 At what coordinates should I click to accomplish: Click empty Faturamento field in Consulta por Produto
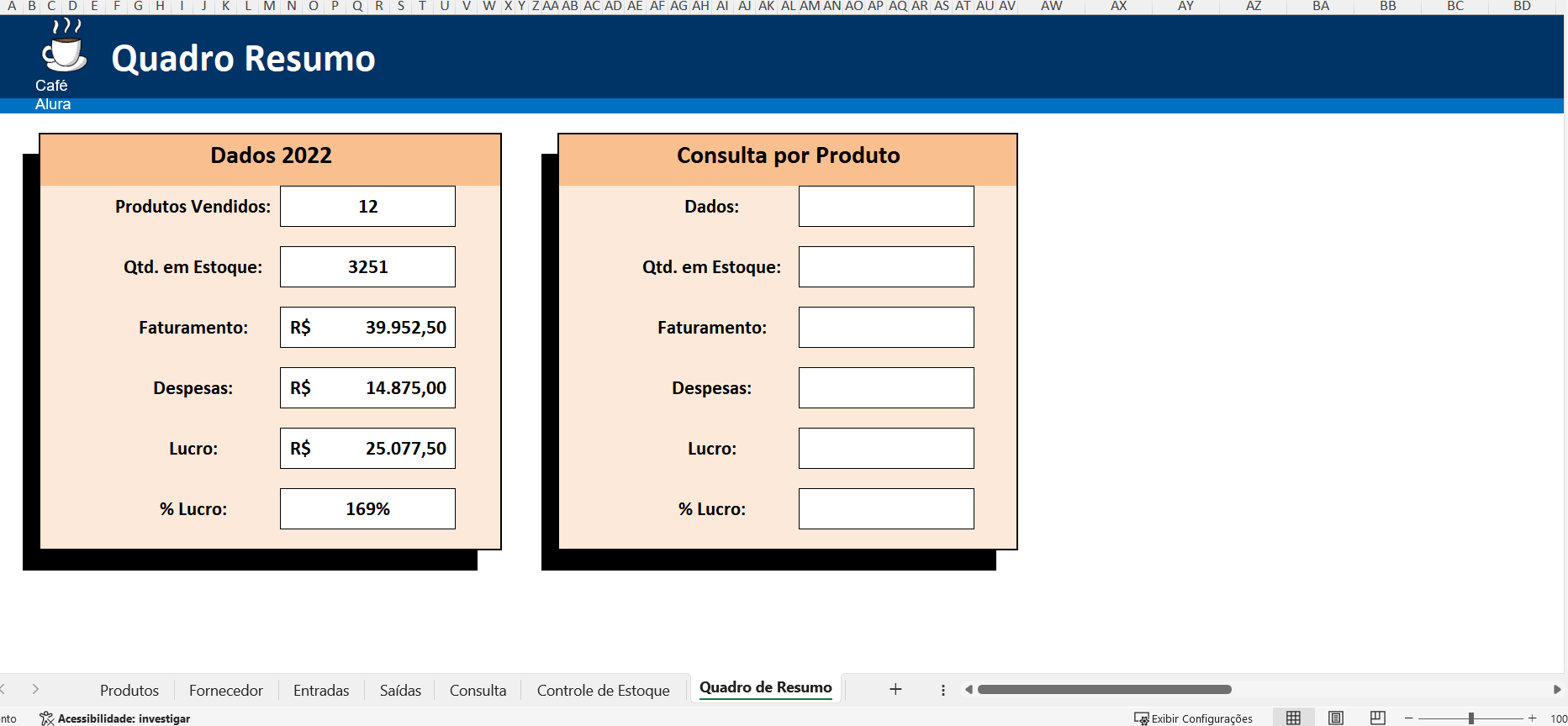pyautogui.click(x=886, y=327)
